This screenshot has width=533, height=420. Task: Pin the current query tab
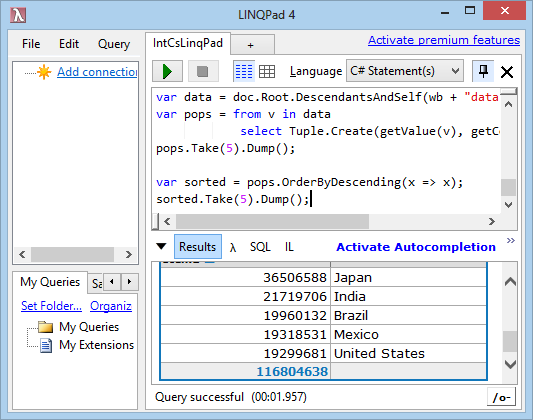click(x=483, y=71)
